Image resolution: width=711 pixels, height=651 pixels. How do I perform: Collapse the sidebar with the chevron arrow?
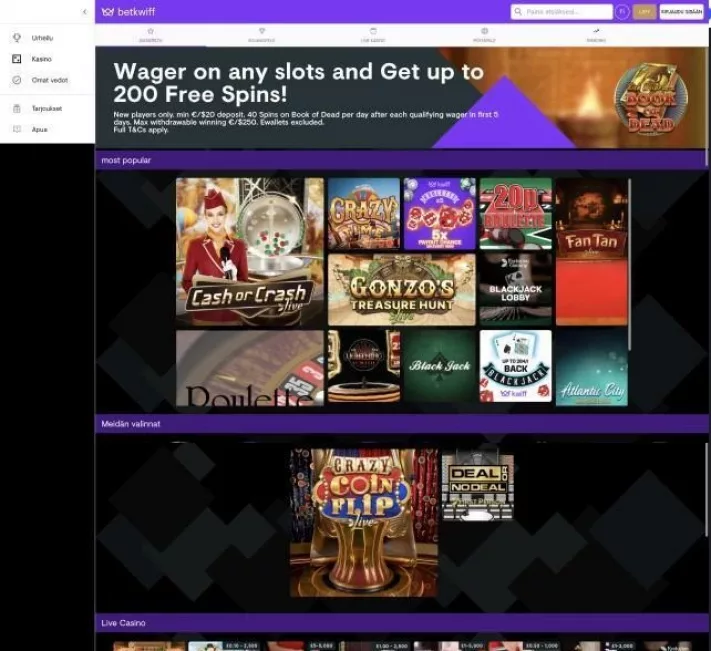tap(84, 12)
